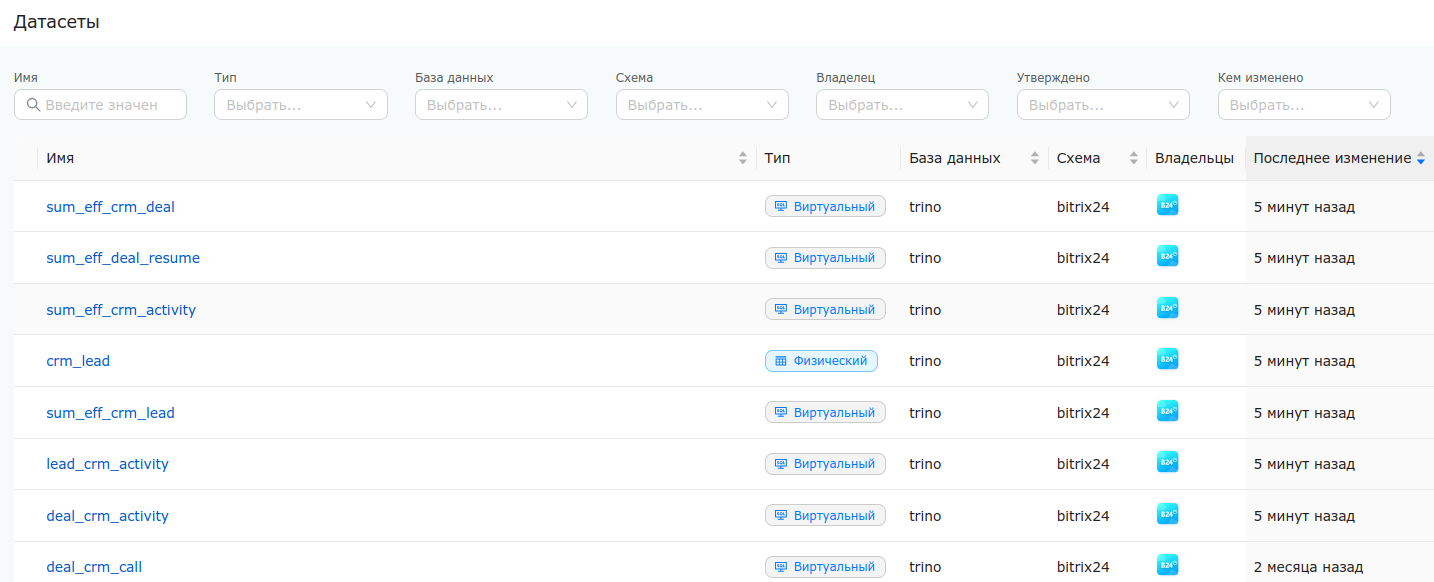Open dataset deal_crm_call
Image resolution: width=1434 pixels, height=582 pixels.
pyautogui.click(x=94, y=567)
